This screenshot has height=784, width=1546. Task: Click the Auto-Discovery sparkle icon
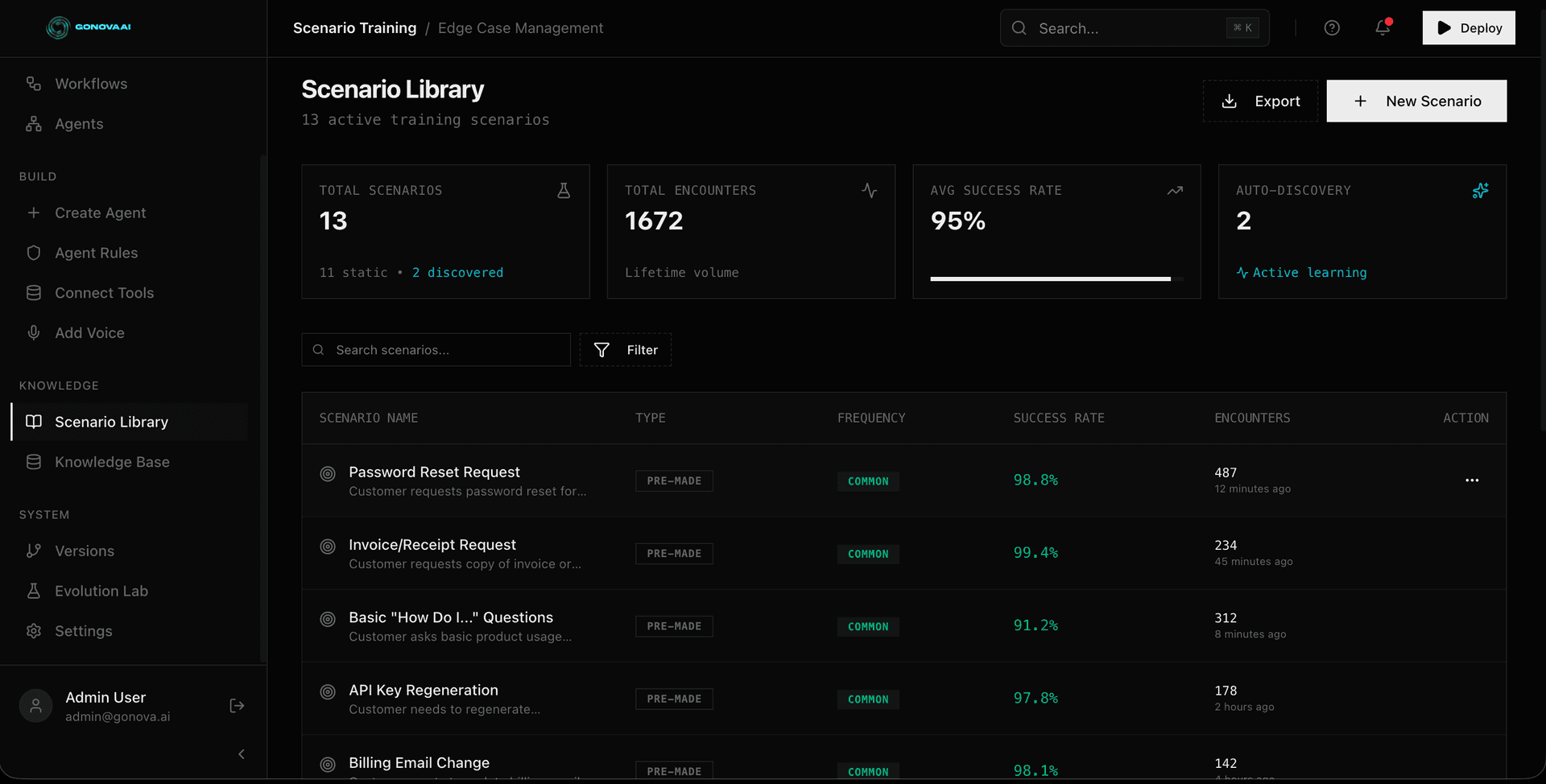[x=1480, y=191]
